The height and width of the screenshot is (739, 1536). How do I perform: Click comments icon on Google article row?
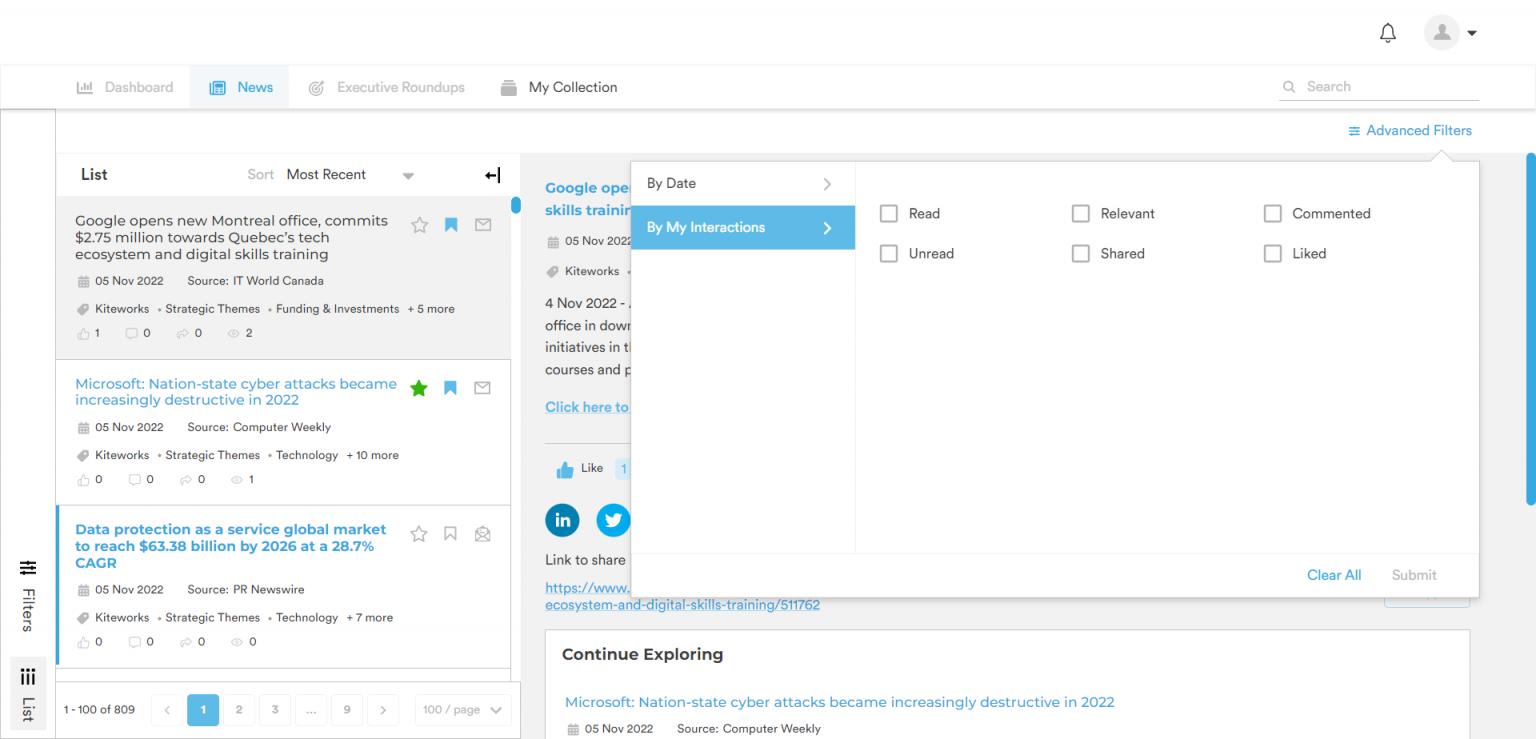point(131,333)
